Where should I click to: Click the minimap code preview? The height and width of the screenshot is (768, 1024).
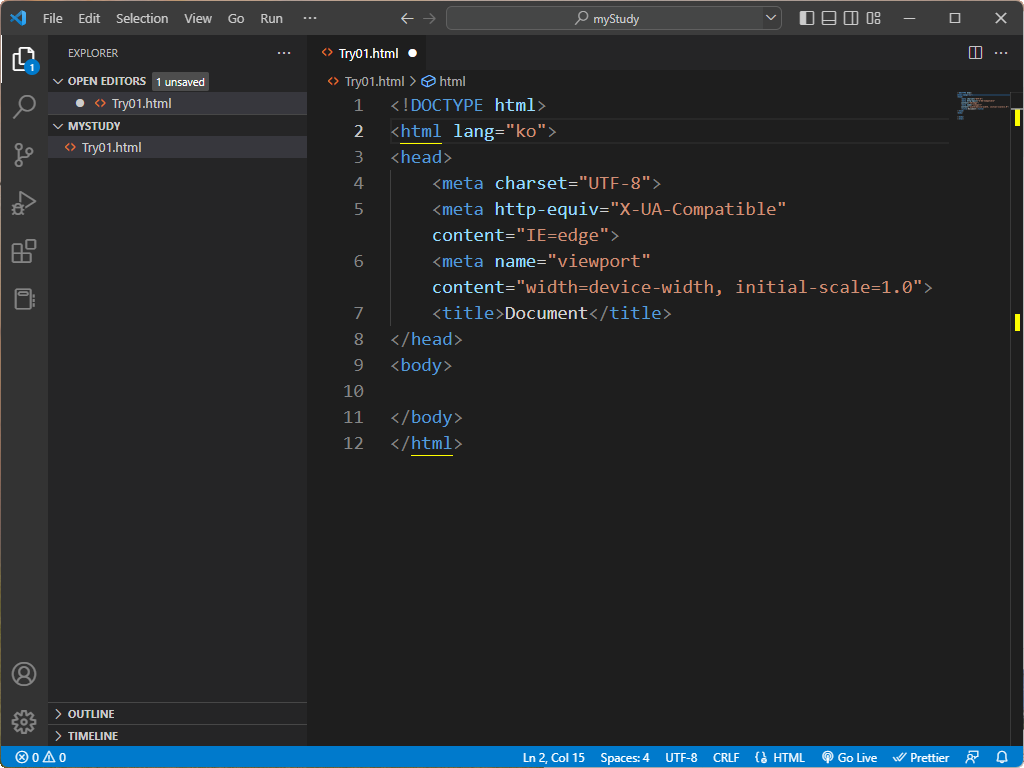point(984,104)
